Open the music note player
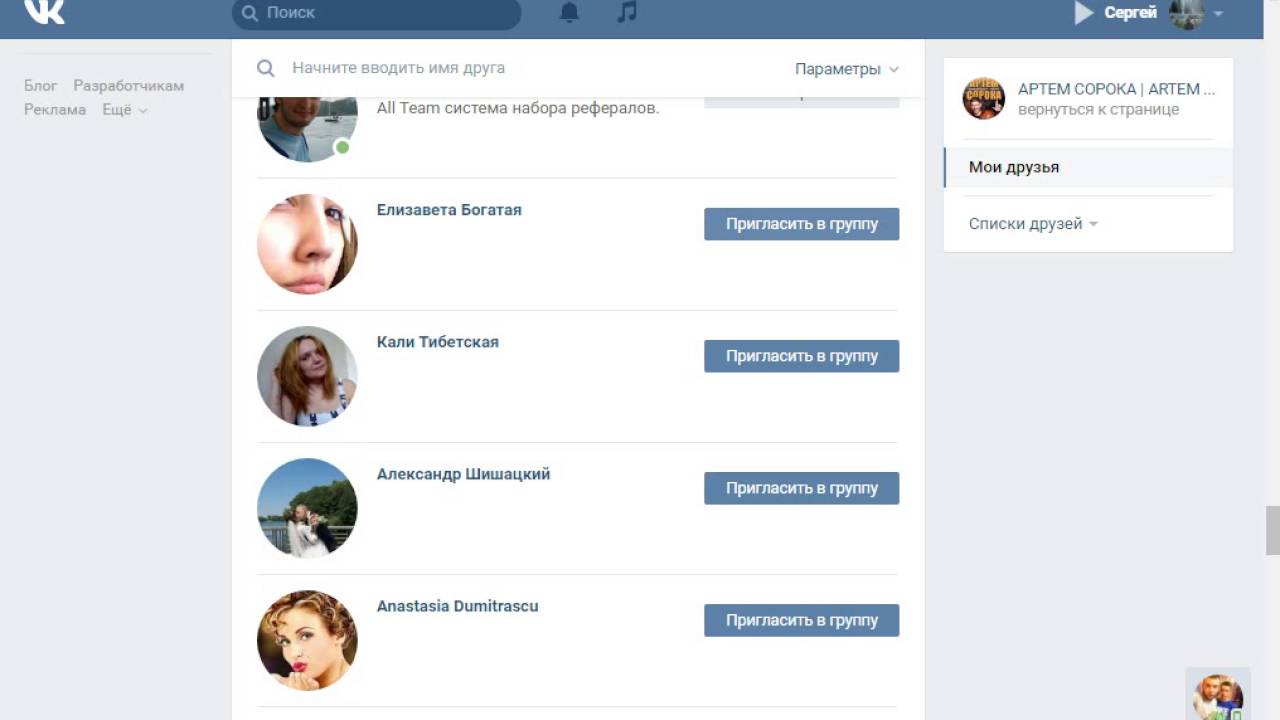The width and height of the screenshot is (1280, 720). pos(627,12)
